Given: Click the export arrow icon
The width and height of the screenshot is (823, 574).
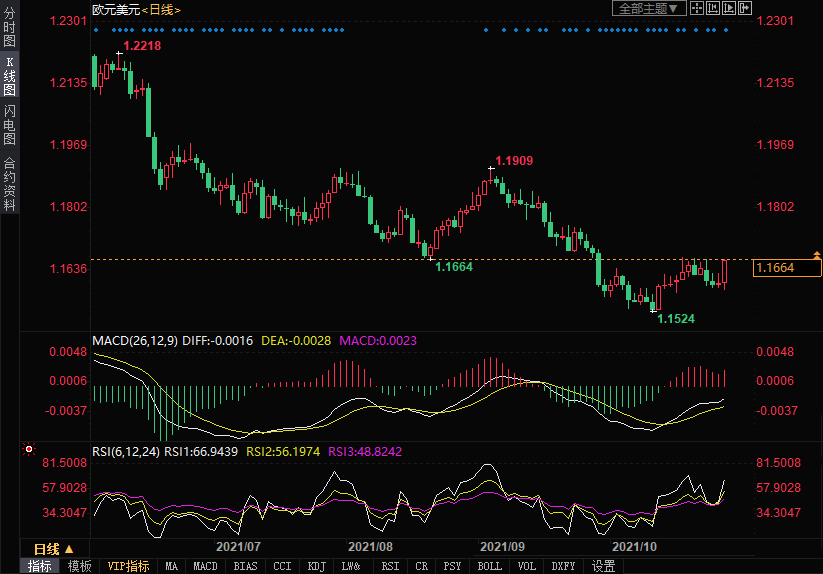Looking at the screenshot, I should click(x=744, y=8).
